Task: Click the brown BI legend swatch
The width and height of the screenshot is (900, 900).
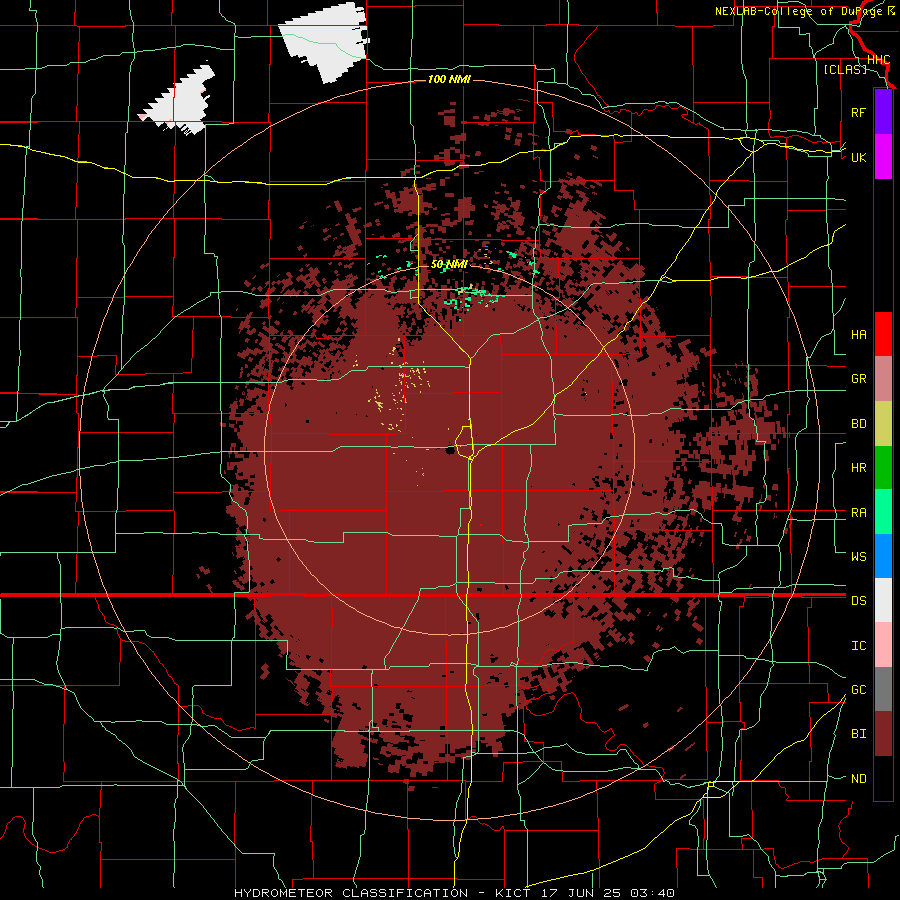Action: [x=883, y=734]
